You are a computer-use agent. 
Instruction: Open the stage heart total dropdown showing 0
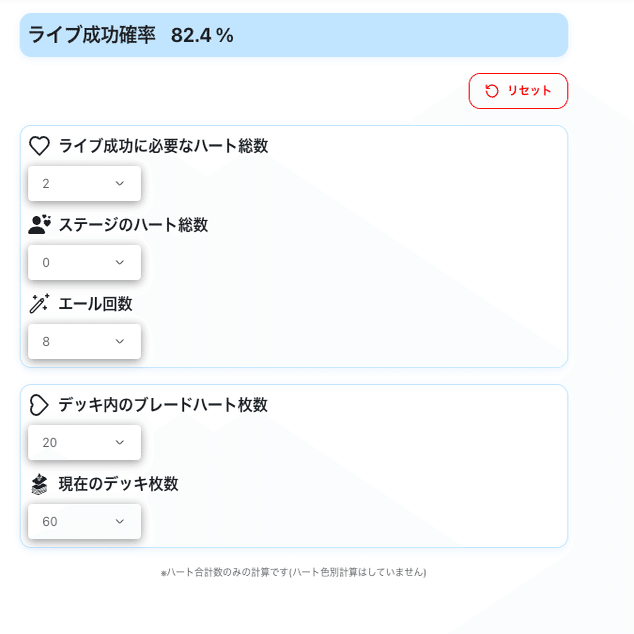point(84,263)
